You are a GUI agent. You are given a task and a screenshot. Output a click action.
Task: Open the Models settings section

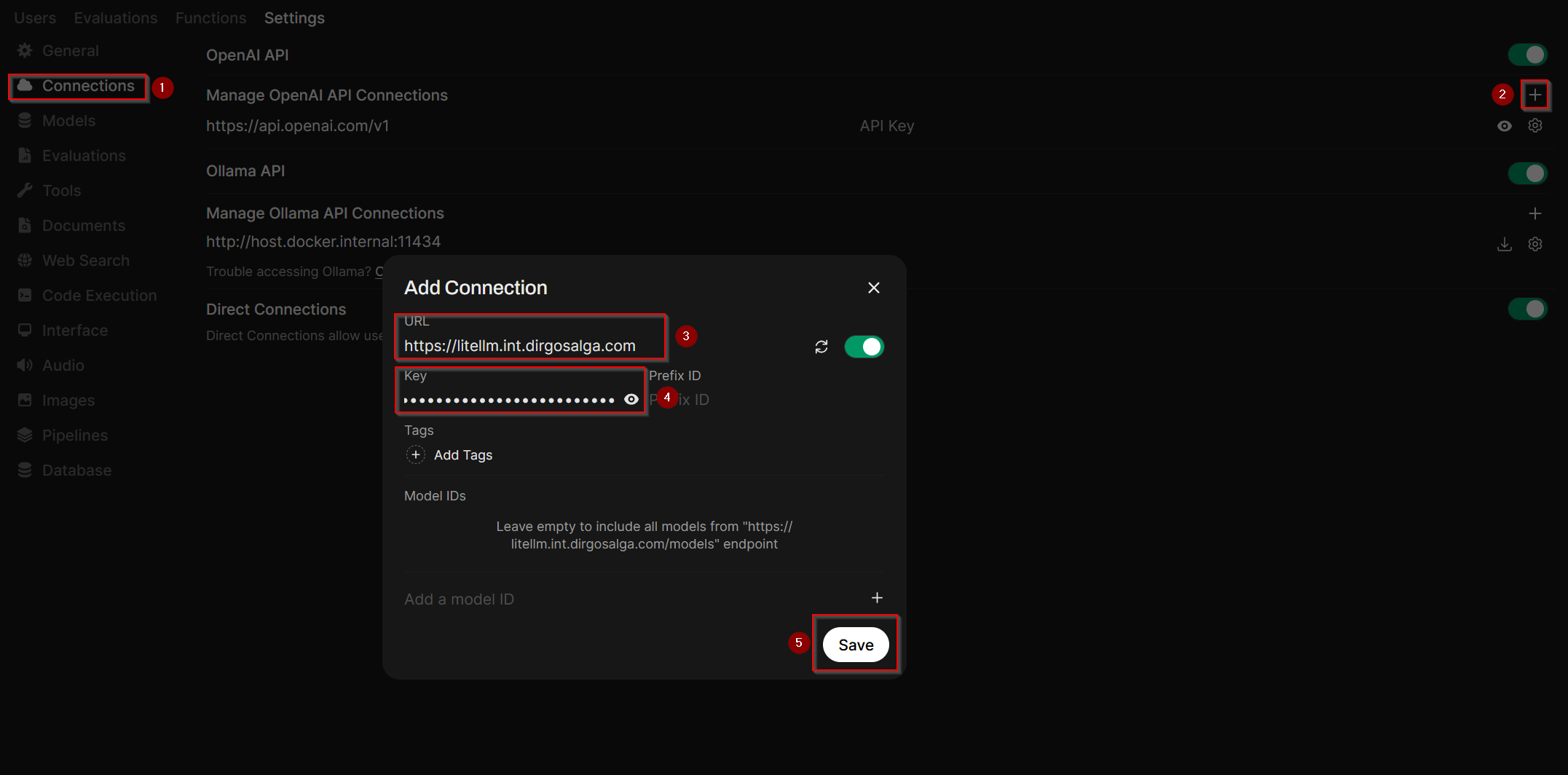69,120
